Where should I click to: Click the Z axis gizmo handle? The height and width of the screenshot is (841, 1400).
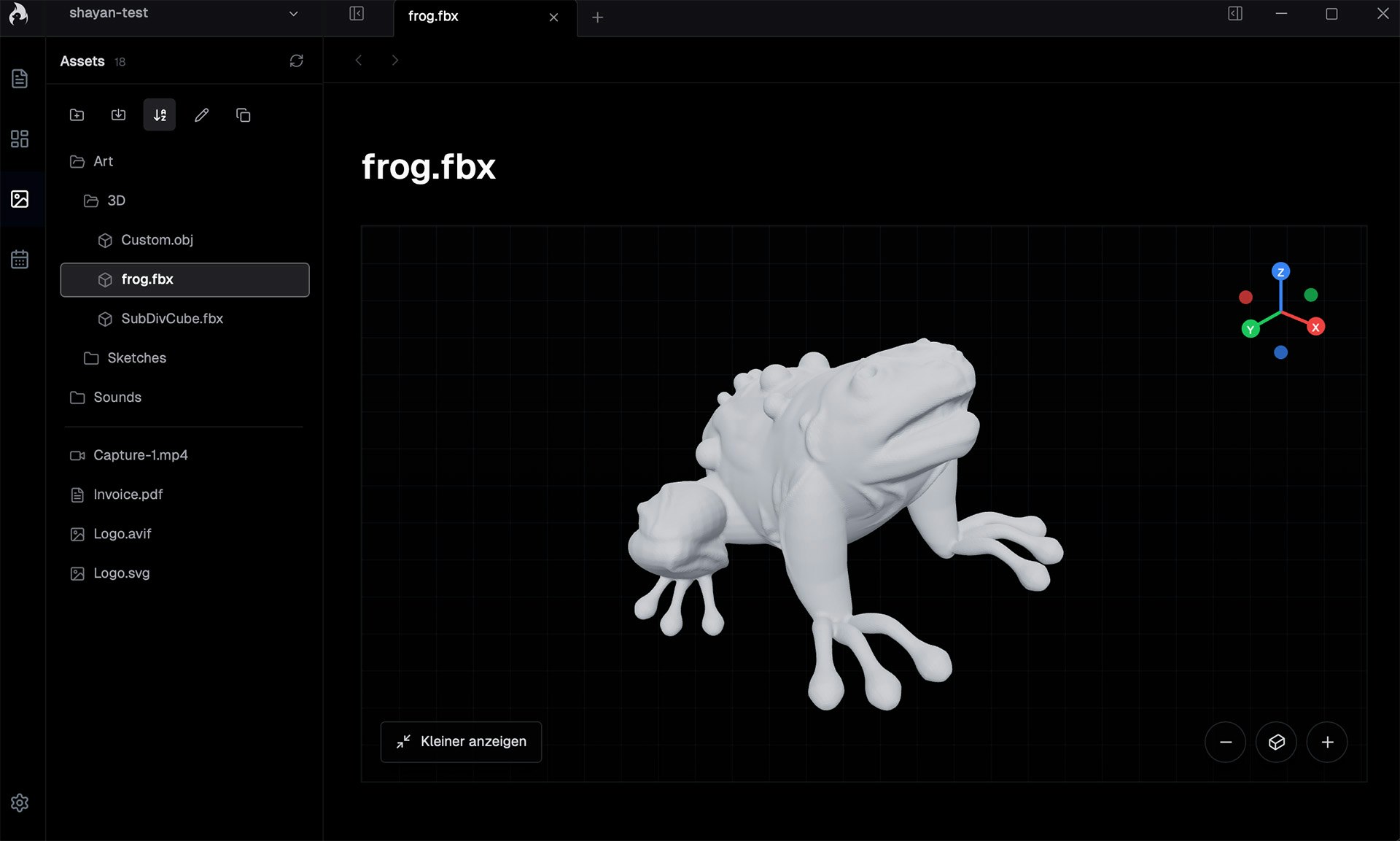[1280, 271]
